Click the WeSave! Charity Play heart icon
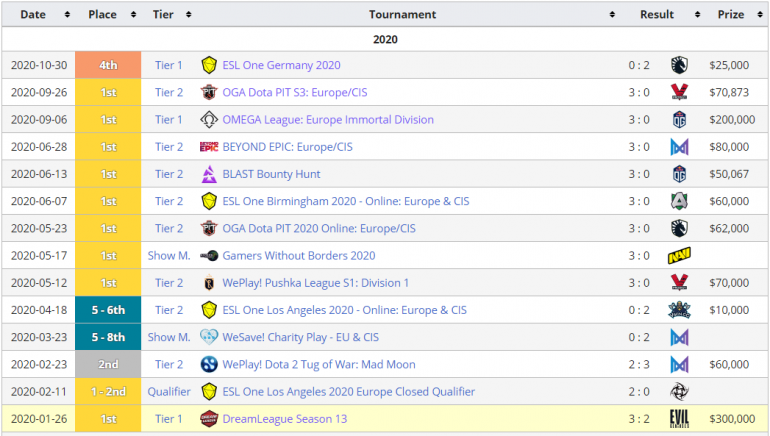The width and height of the screenshot is (770, 436). point(209,337)
